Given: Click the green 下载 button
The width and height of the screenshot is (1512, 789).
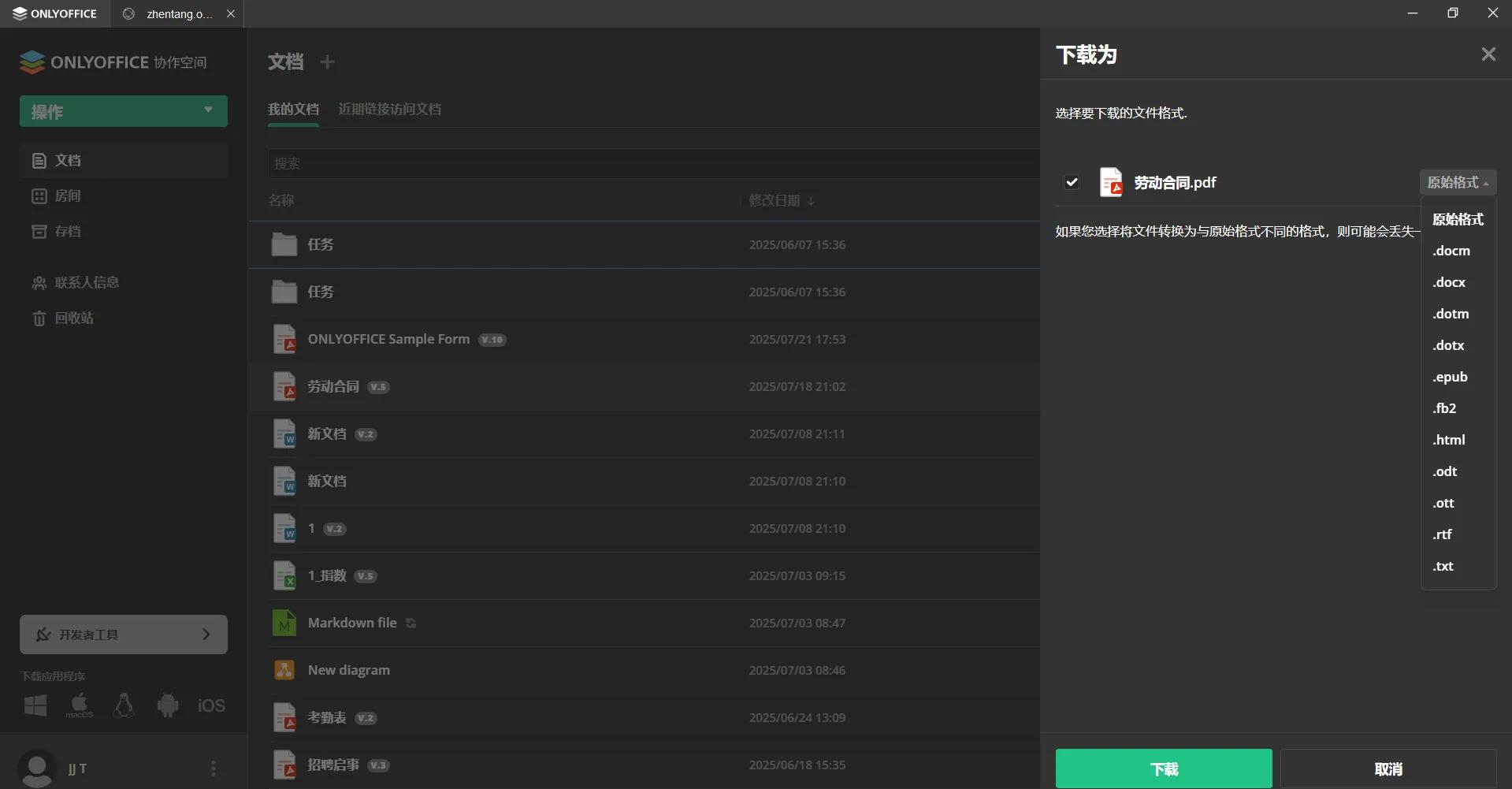Looking at the screenshot, I should 1164,769.
